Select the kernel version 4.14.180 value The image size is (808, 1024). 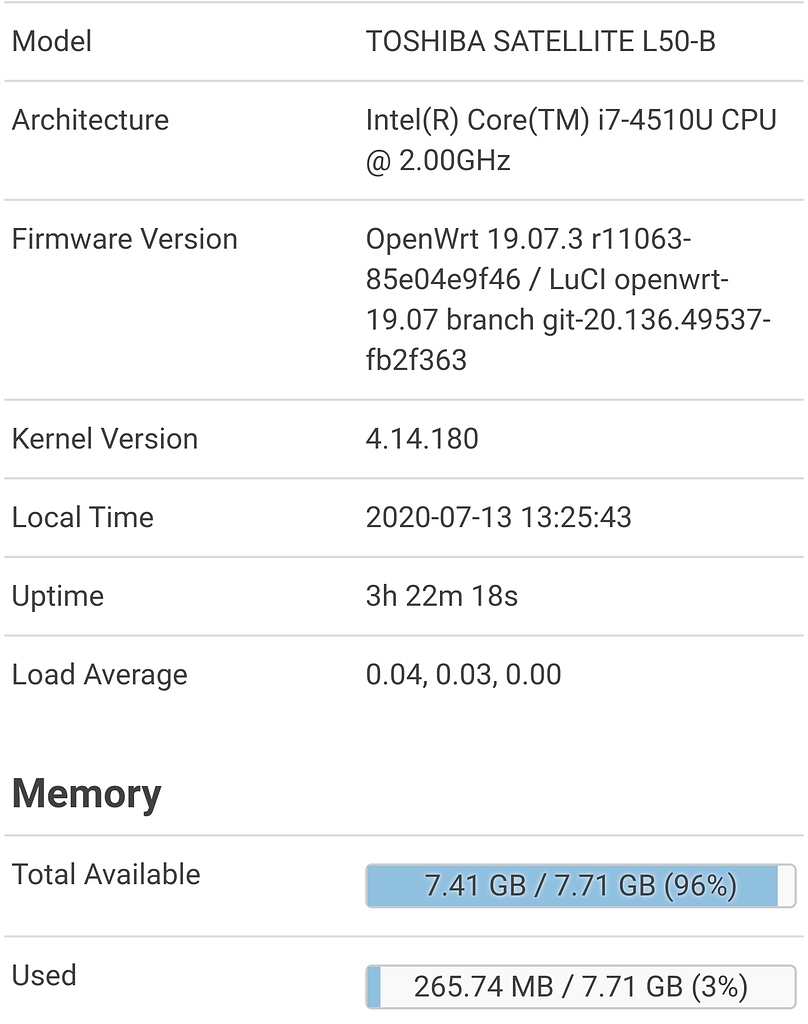[421, 438]
